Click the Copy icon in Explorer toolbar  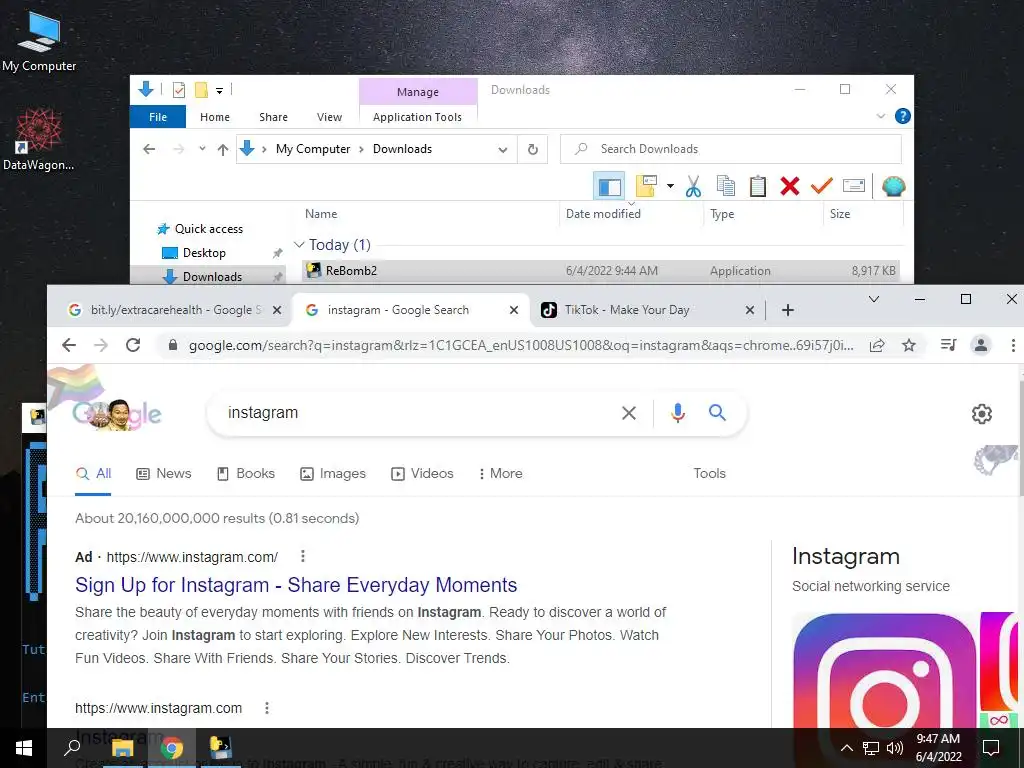[x=726, y=187]
